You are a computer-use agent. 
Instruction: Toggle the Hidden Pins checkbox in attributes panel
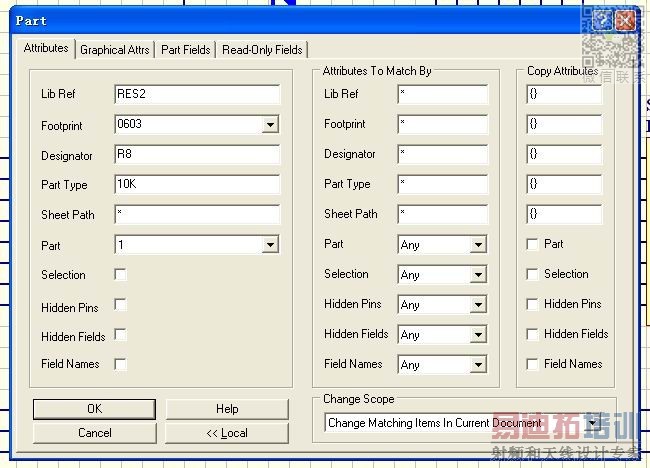(120, 305)
